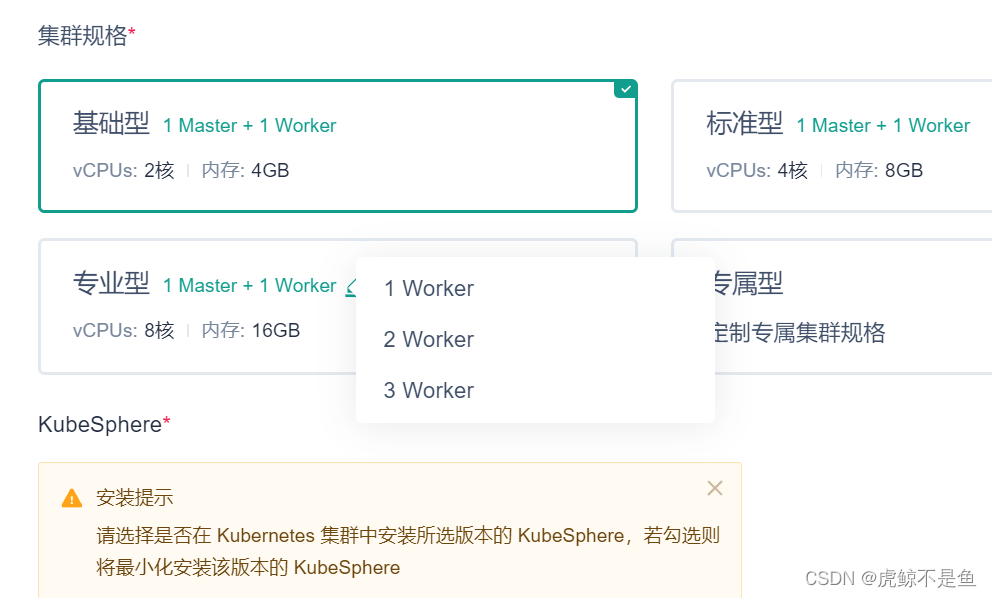
Task: Click the 'vCPUs: 2核' value
Action: click(x=123, y=170)
